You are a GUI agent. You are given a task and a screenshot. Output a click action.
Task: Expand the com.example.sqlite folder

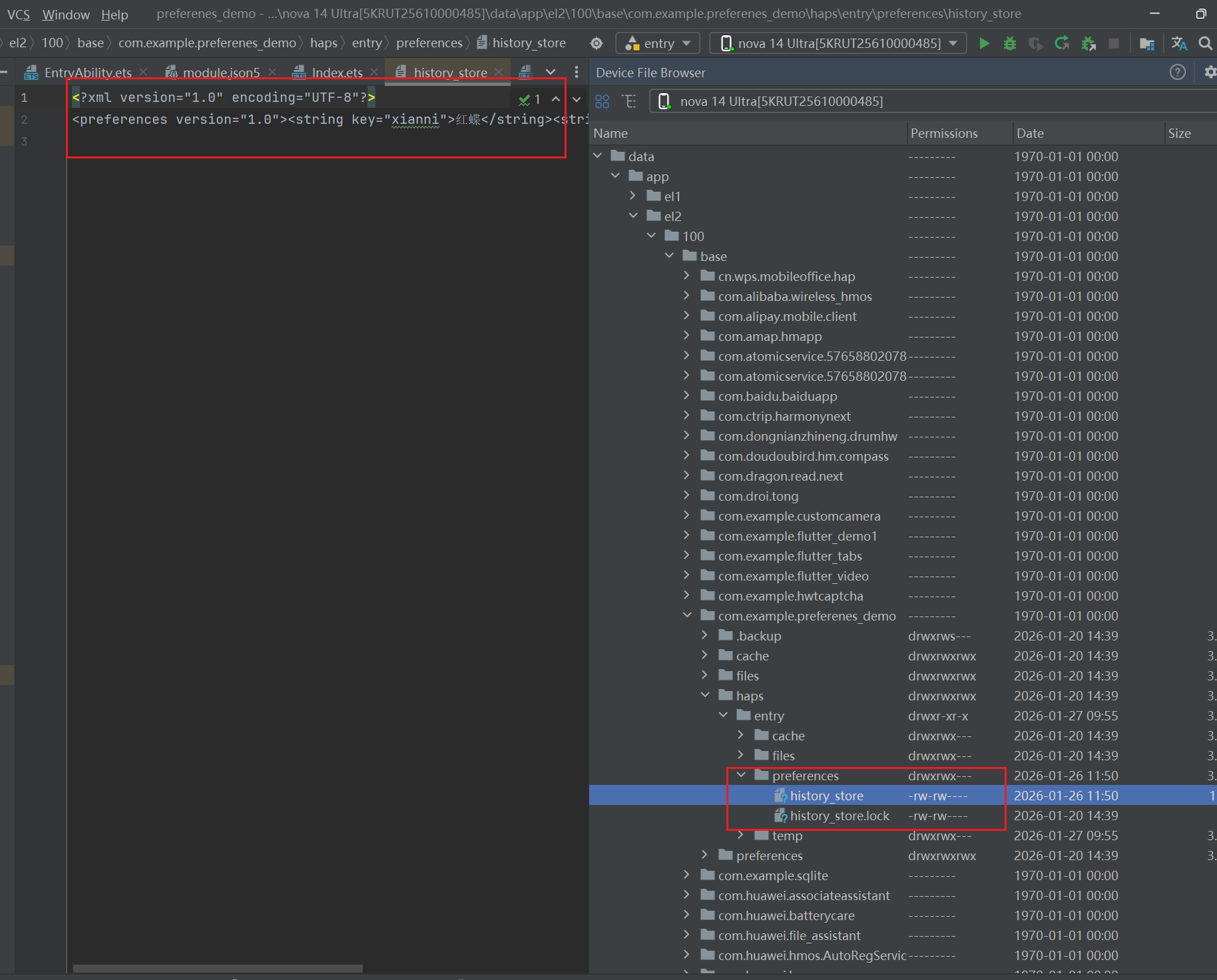click(x=687, y=875)
